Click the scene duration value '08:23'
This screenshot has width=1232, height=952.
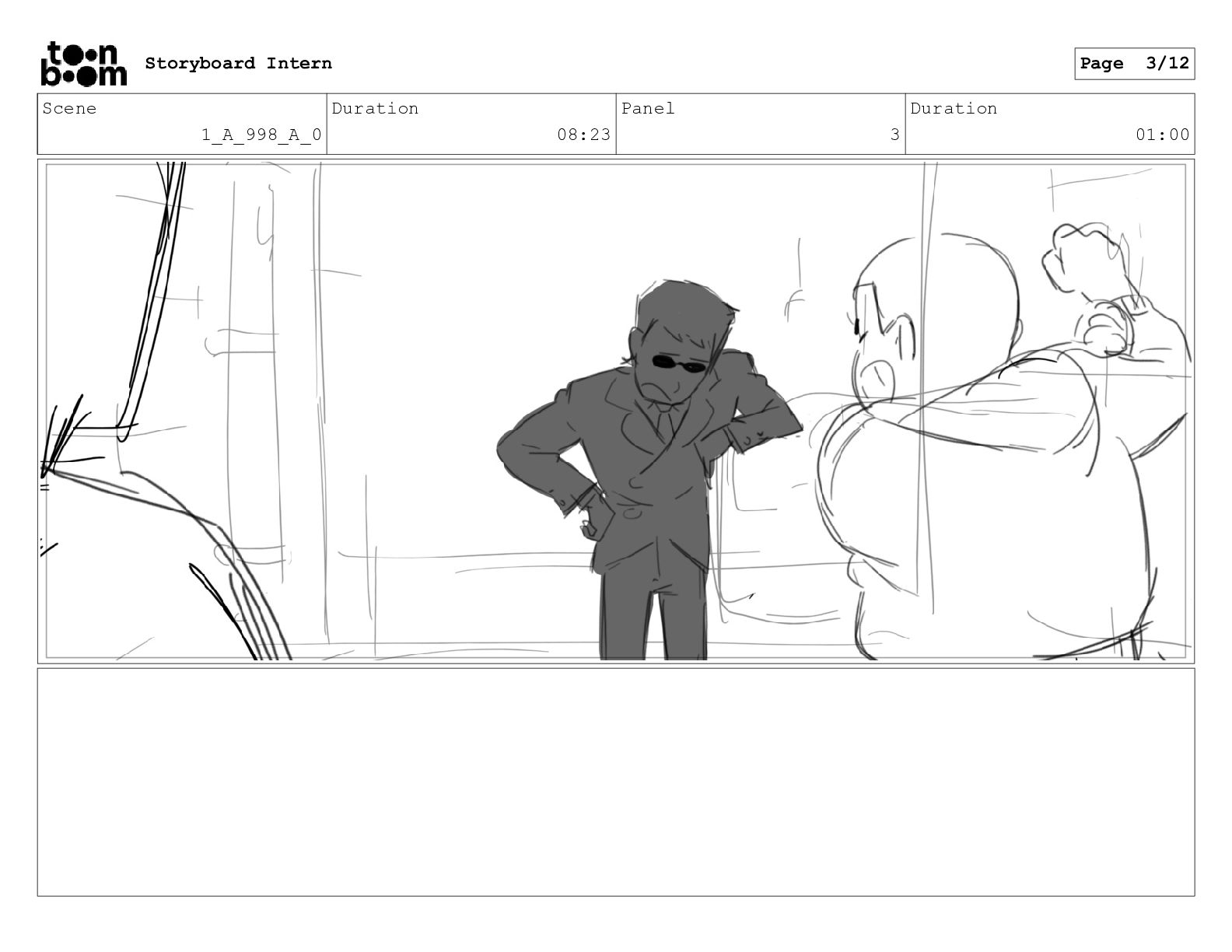(x=583, y=135)
